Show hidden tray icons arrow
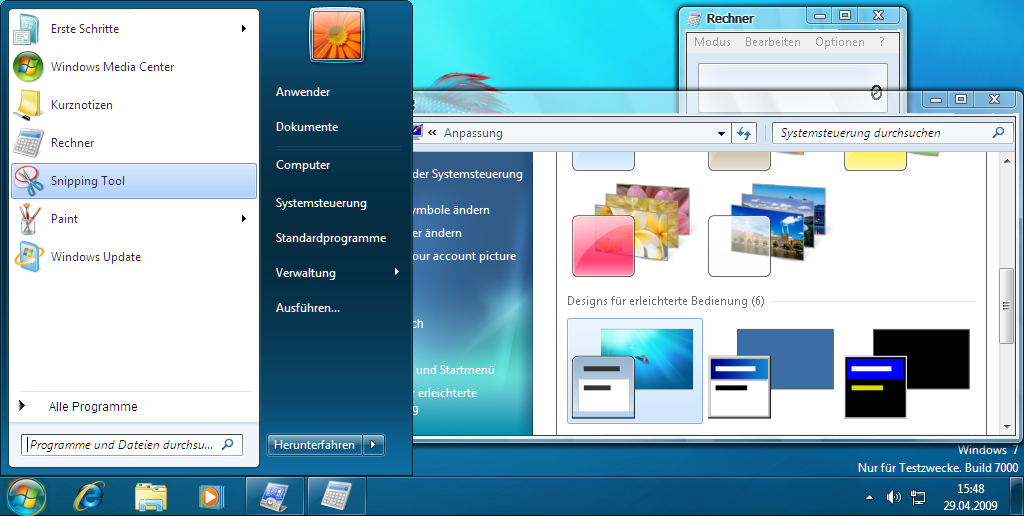This screenshot has height=516, width=1024. pyautogui.click(x=869, y=498)
